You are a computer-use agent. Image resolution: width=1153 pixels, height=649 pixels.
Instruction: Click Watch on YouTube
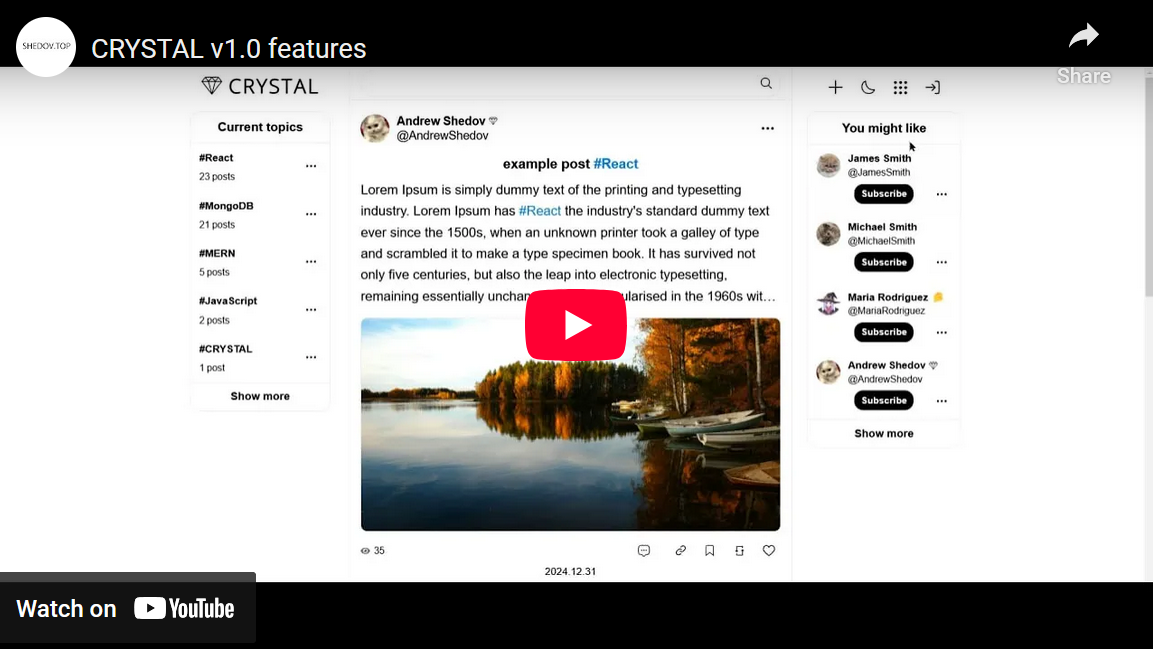(126, 609)
